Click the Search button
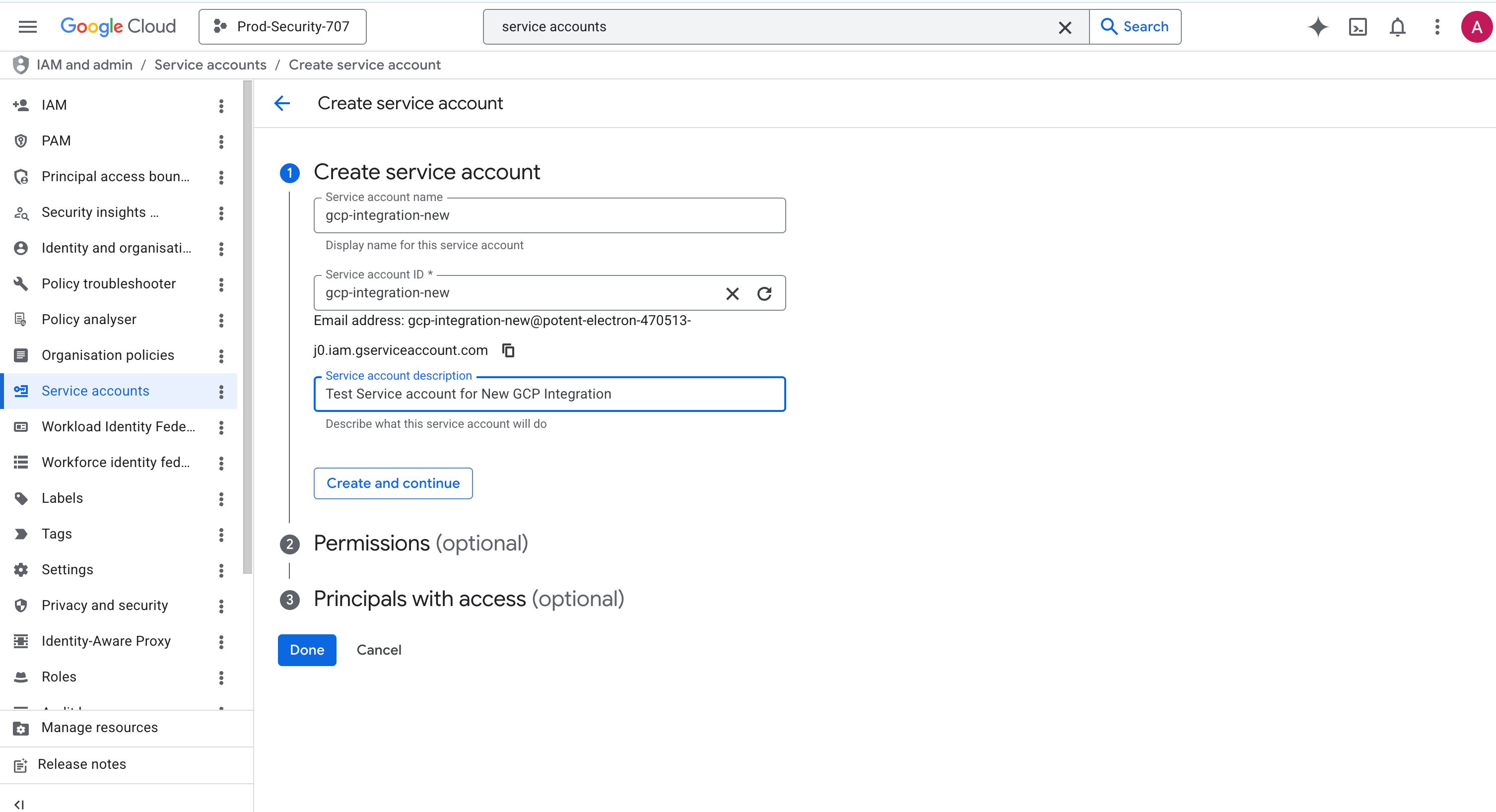The height and width of the screenshot is (812, 1496). pyautogui.click(x=1135, y=27)
